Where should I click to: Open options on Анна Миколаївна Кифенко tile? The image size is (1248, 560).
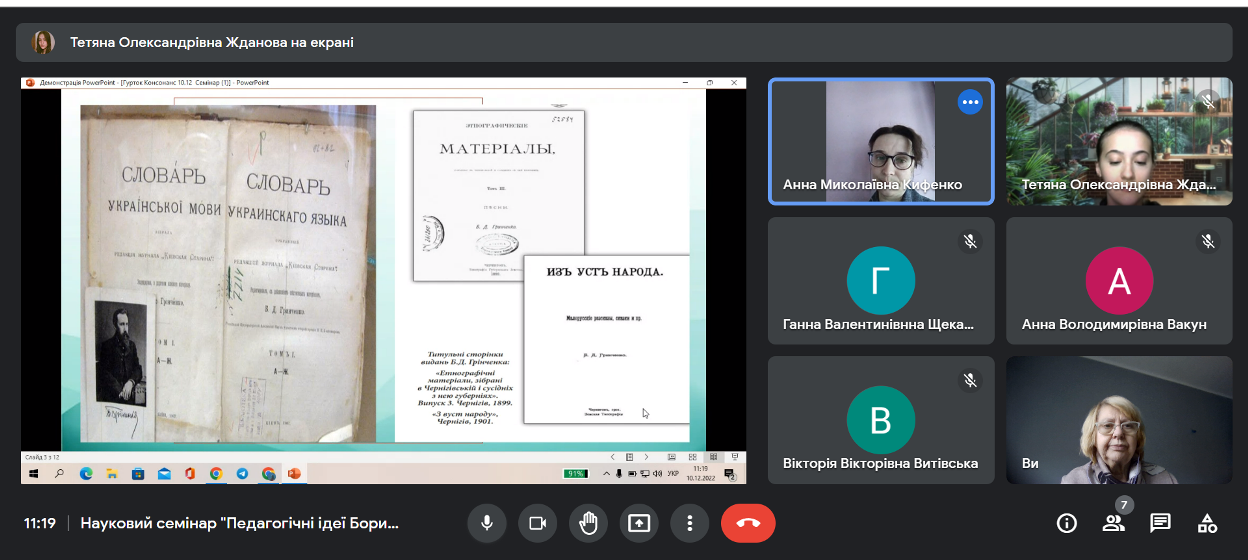[969, 102]
